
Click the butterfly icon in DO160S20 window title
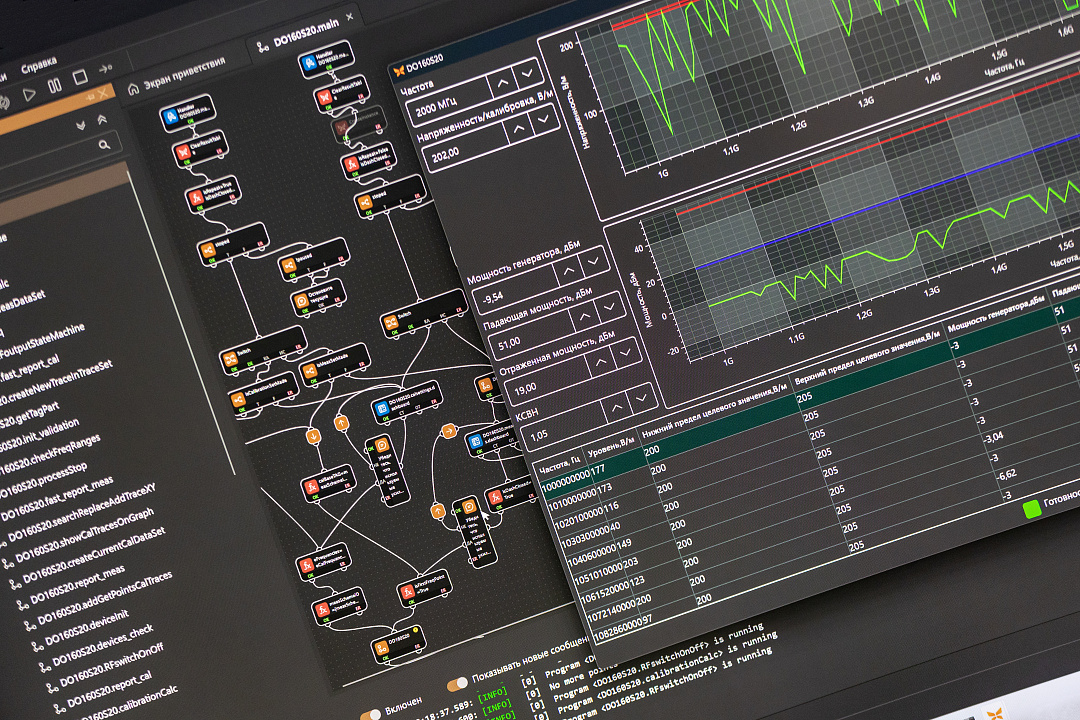pyautogui.click(x=400, y=72)
